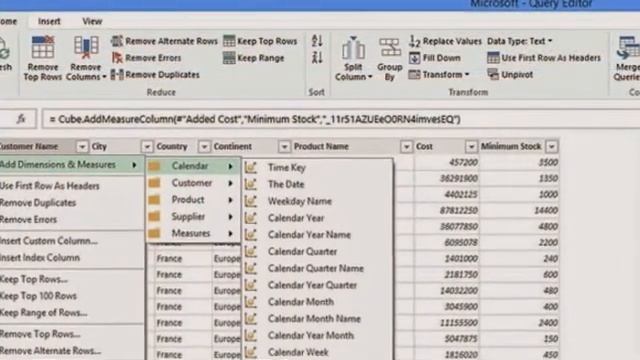
Task: Open the Transform dropdown in ribbon
Action: click(439, 75)
